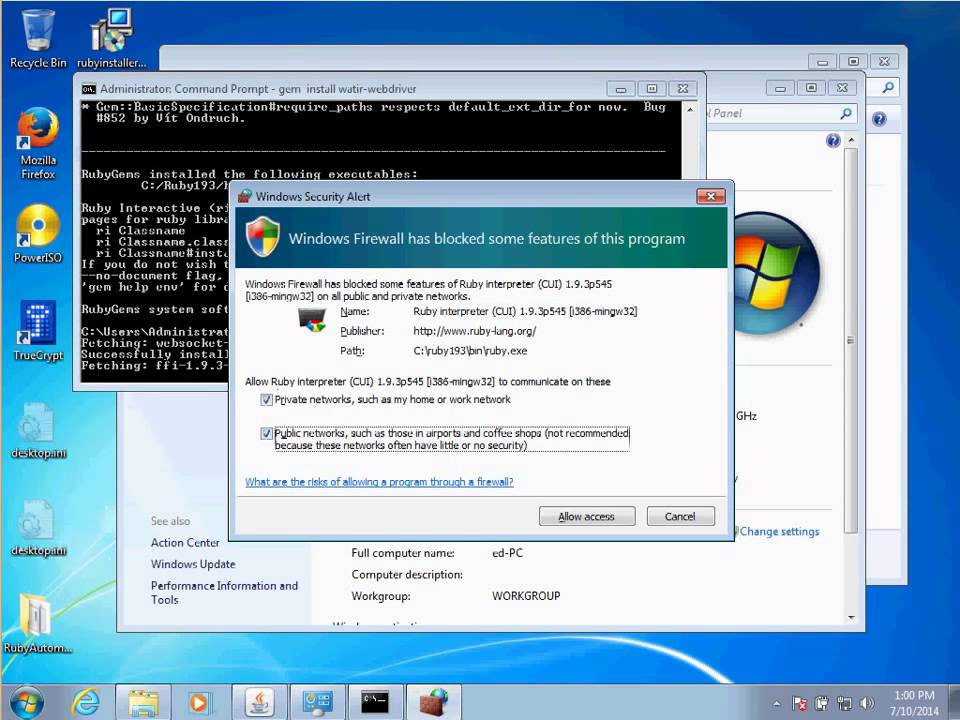Click the C:\ruby193\bin\ruby.exe path text
Viewport: 960px width, 720px height.
[470, 351]
